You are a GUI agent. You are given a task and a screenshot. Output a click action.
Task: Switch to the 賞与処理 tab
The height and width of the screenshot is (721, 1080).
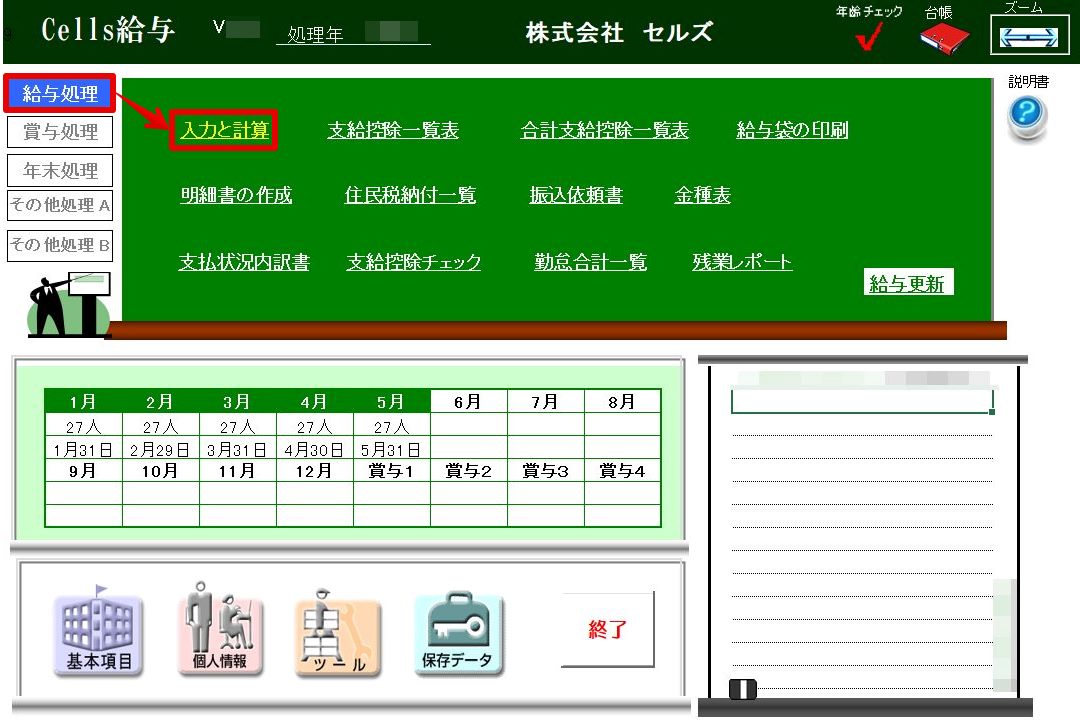[x=60, y=132]
